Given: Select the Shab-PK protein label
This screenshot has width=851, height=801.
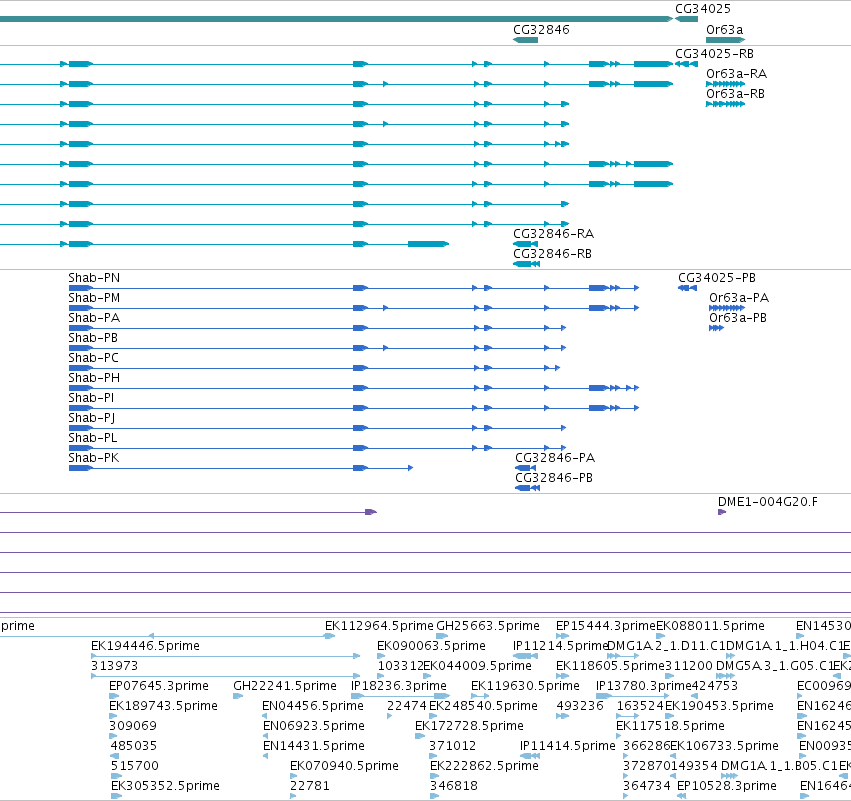Looking at the screenshot, I should (93, 458).
